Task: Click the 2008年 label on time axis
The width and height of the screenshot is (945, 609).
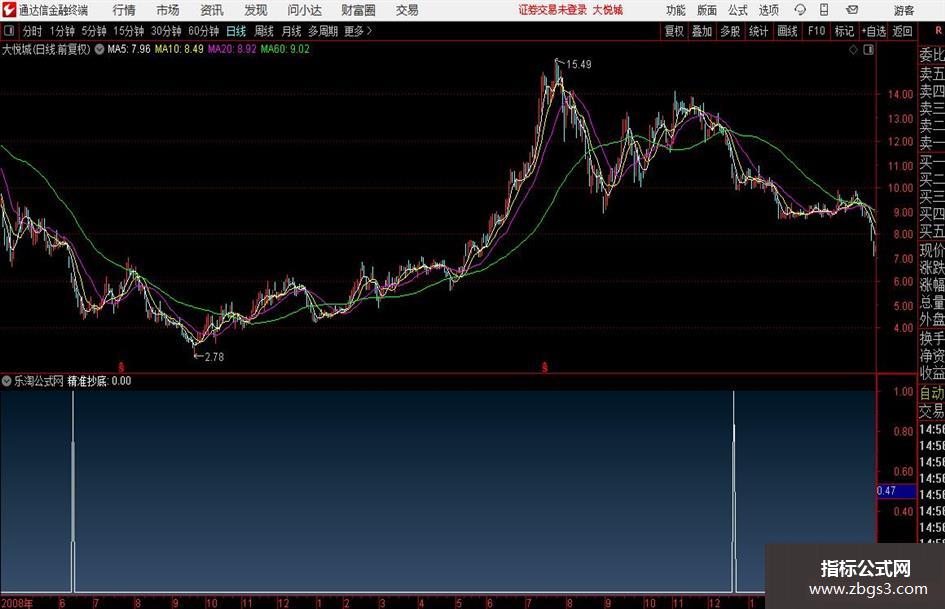Action: tap(17, 603)
